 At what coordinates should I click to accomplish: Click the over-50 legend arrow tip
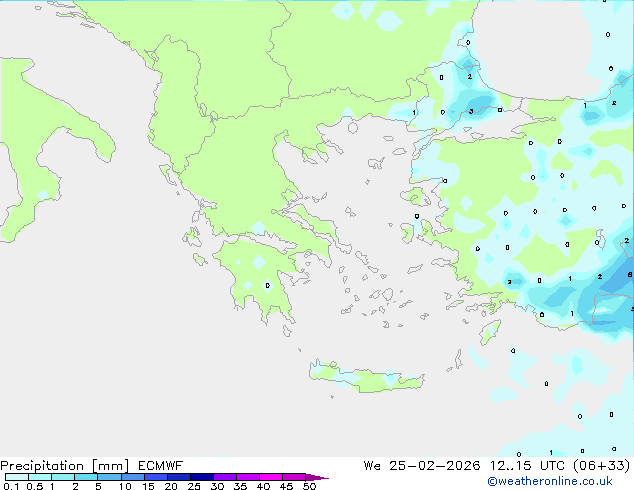tap(317, 477)
